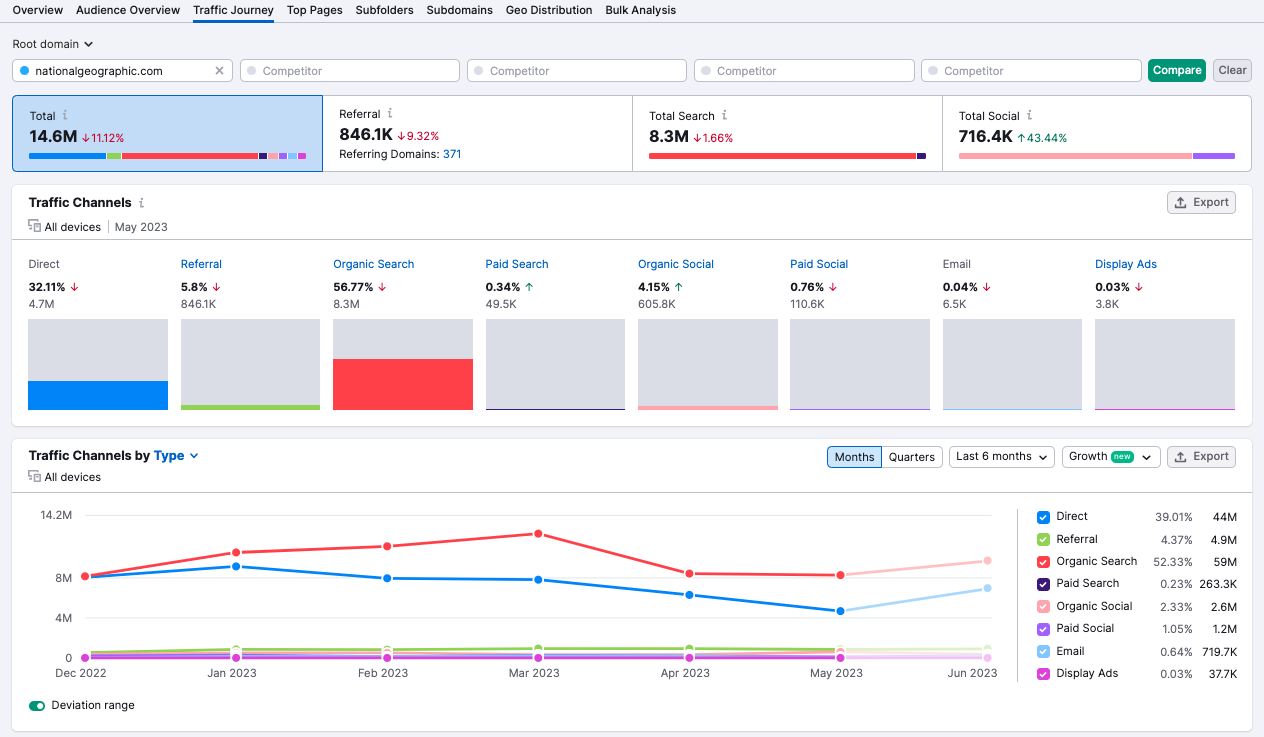
Task: Open the 371 Referring Domains link
Action: click(451, 155)
